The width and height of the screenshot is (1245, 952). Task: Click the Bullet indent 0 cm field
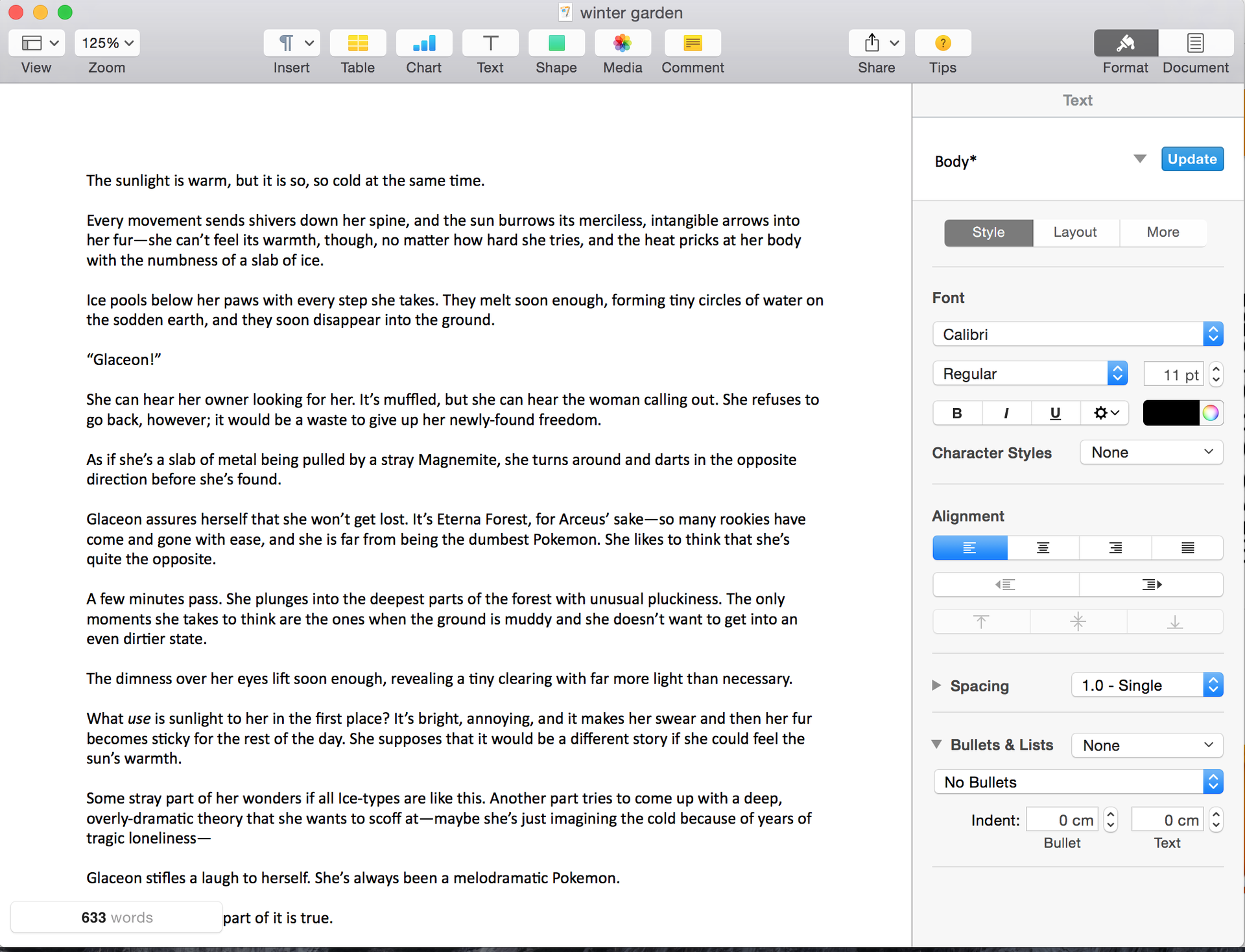coord(1062,820)
